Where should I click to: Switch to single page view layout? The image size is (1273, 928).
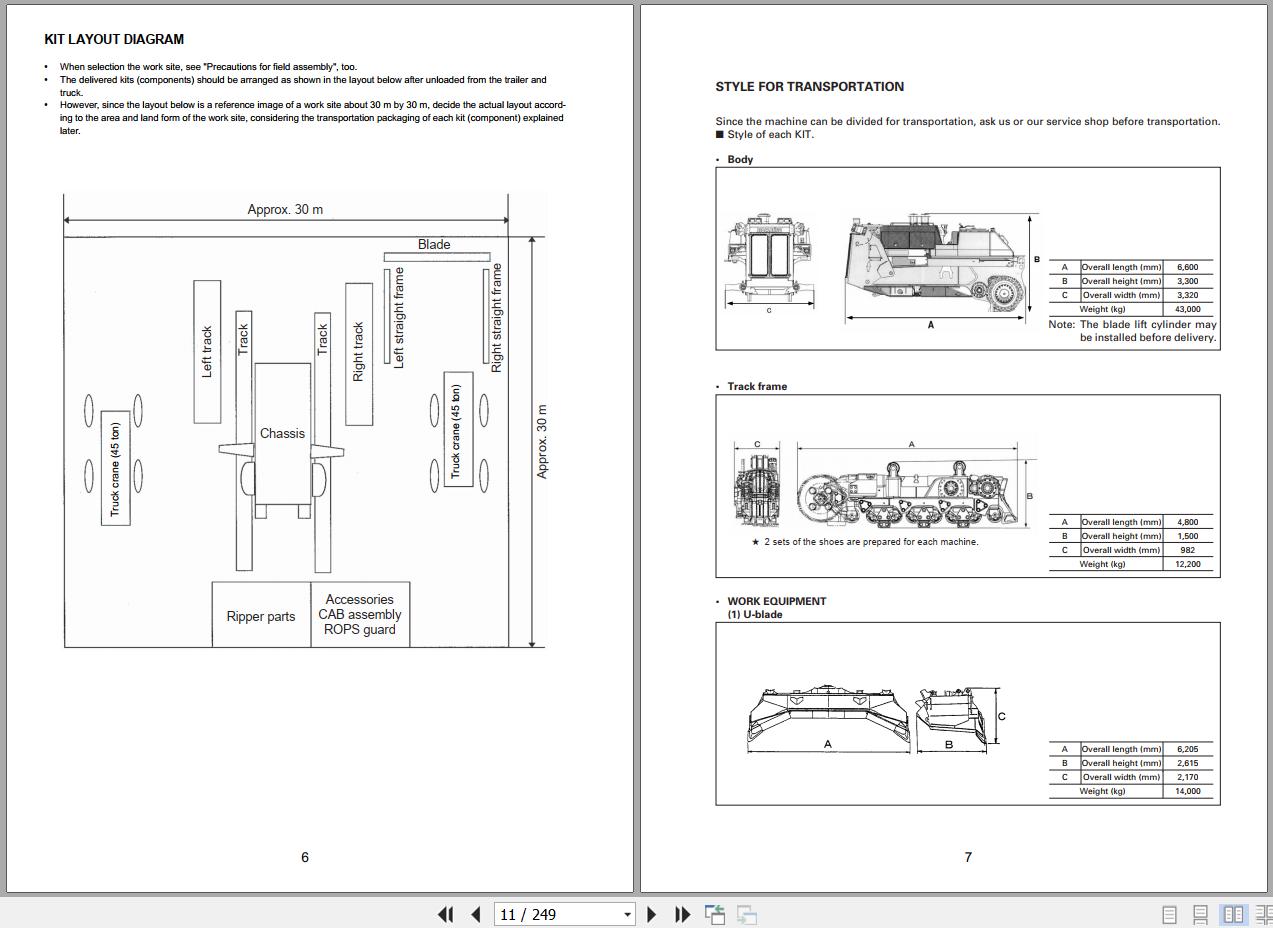click(x=1168, y=914)
